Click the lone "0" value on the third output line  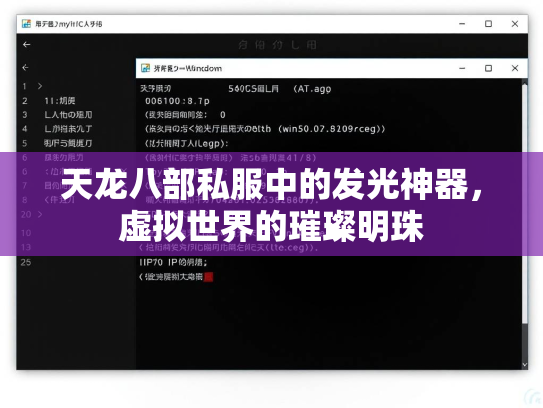[223, 115]
